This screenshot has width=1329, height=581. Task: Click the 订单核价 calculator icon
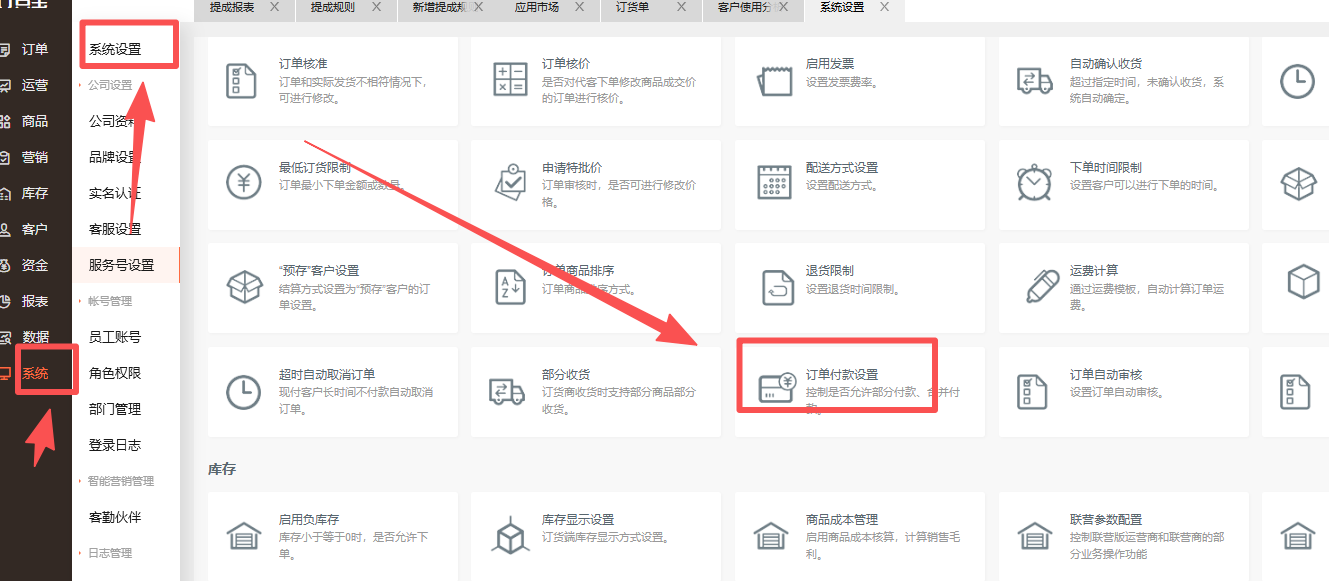tap(511, 81)
